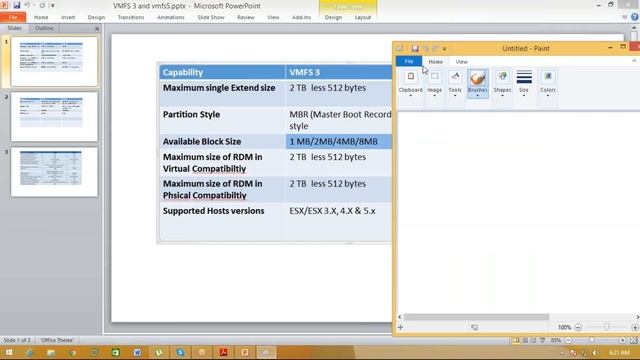640x360 pixels.
Task: Select slide 2 thumbnail
Action: coord(54,117)
